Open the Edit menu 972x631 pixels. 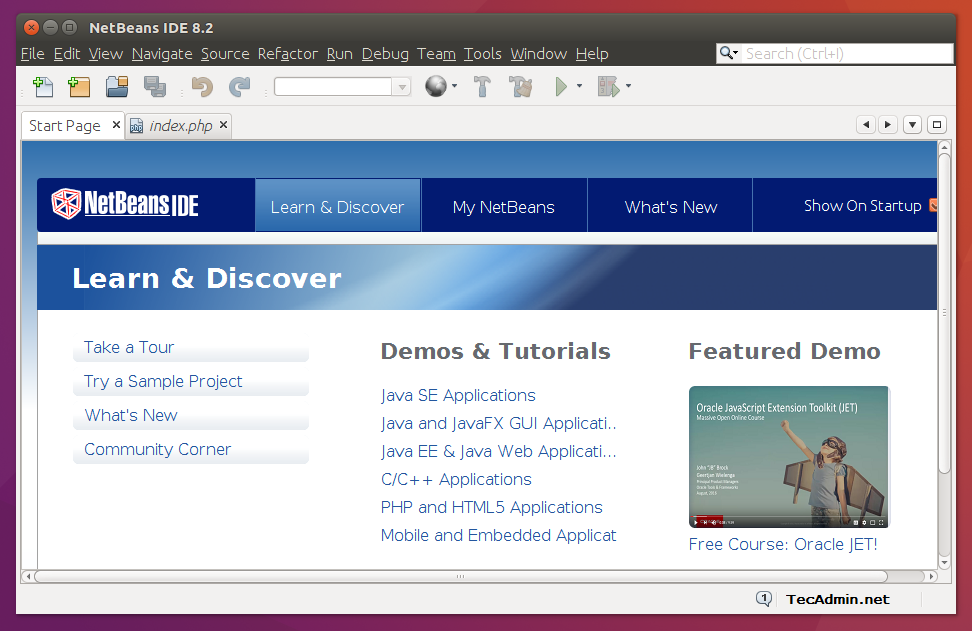click(67, 54)
